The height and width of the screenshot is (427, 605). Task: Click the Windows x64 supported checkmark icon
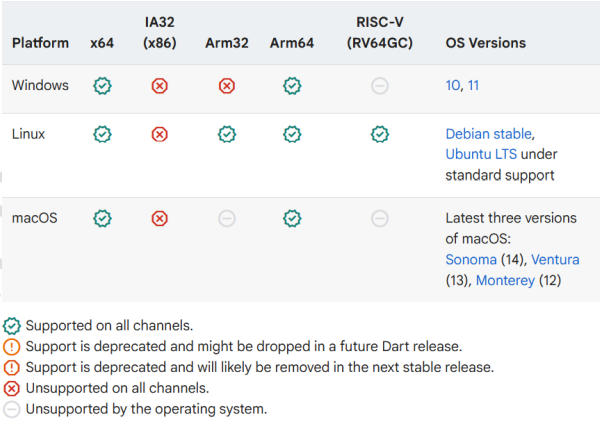102,86
